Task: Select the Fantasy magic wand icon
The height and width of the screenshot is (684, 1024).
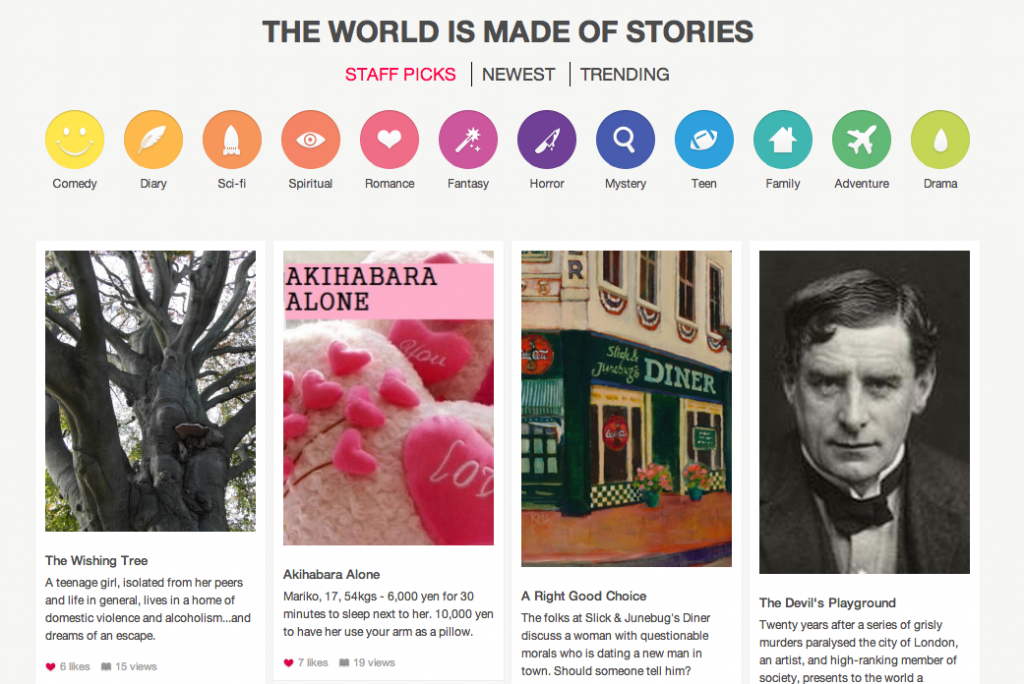Action: click(468, 140)
